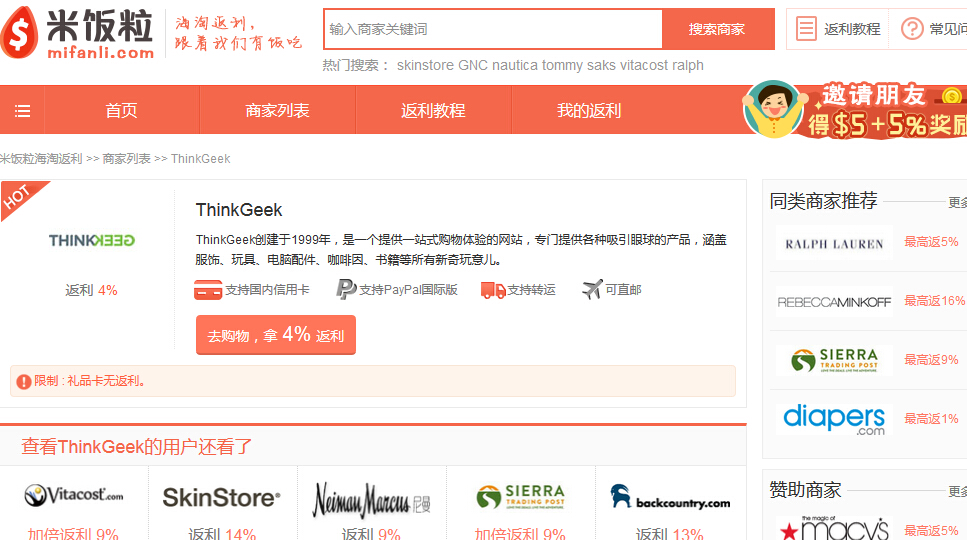
Task: Click 最高返5% next to Ralph Lauren
Action: point(931,242)
